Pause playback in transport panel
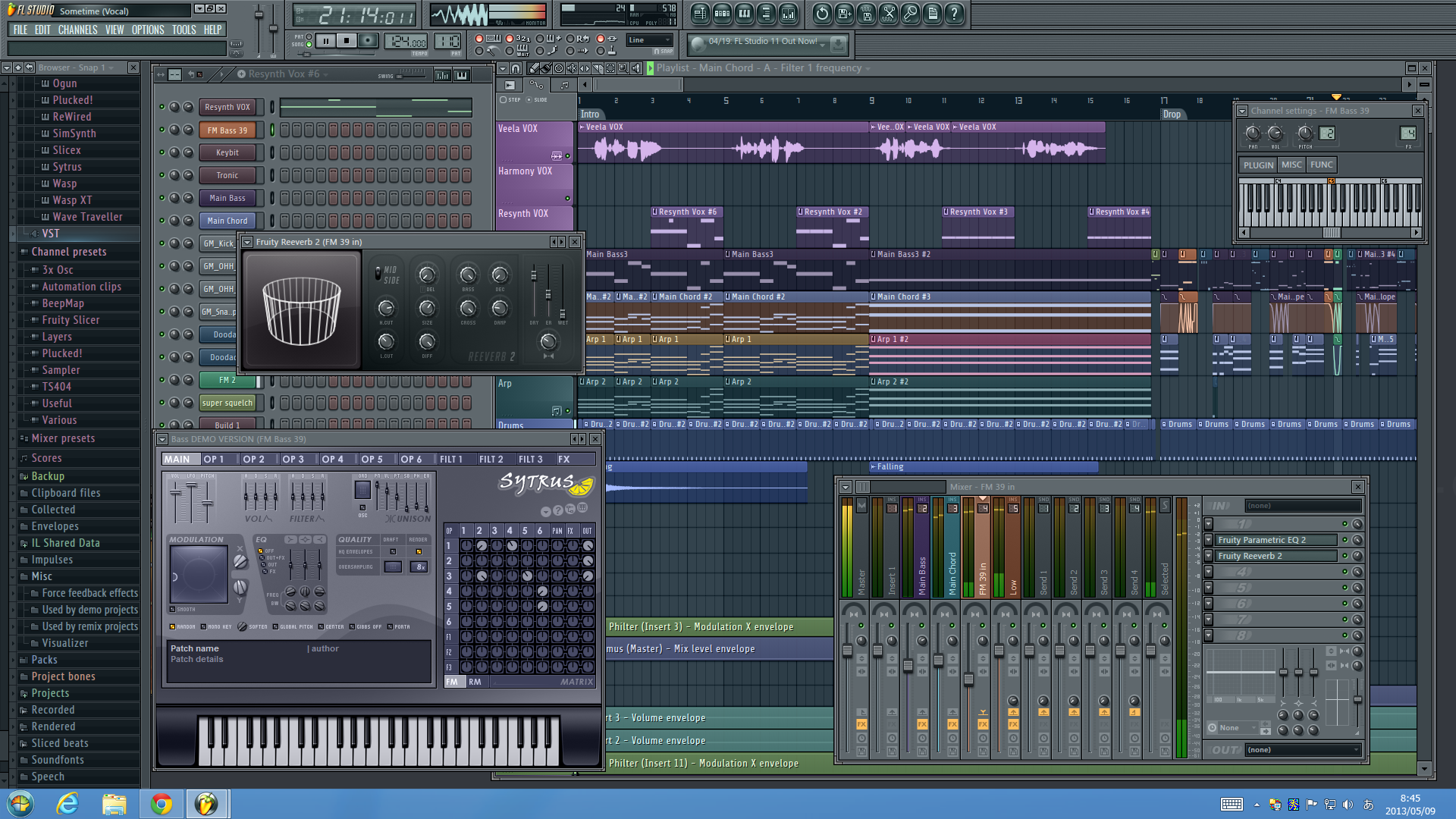The height and width of the screenshot is (819, 1456). (x=326, y=41)
